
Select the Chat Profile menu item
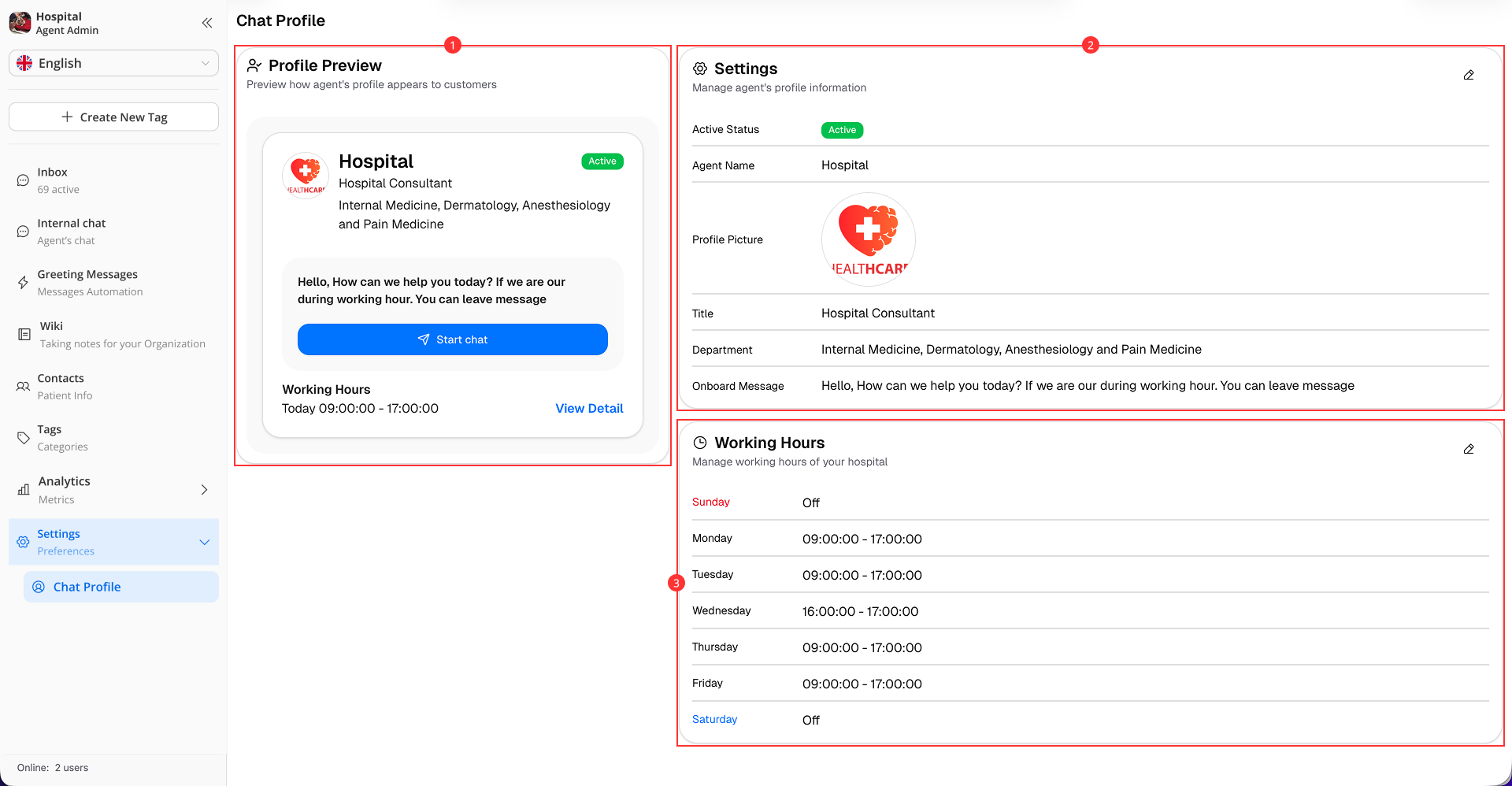click(x=87, y=587)
